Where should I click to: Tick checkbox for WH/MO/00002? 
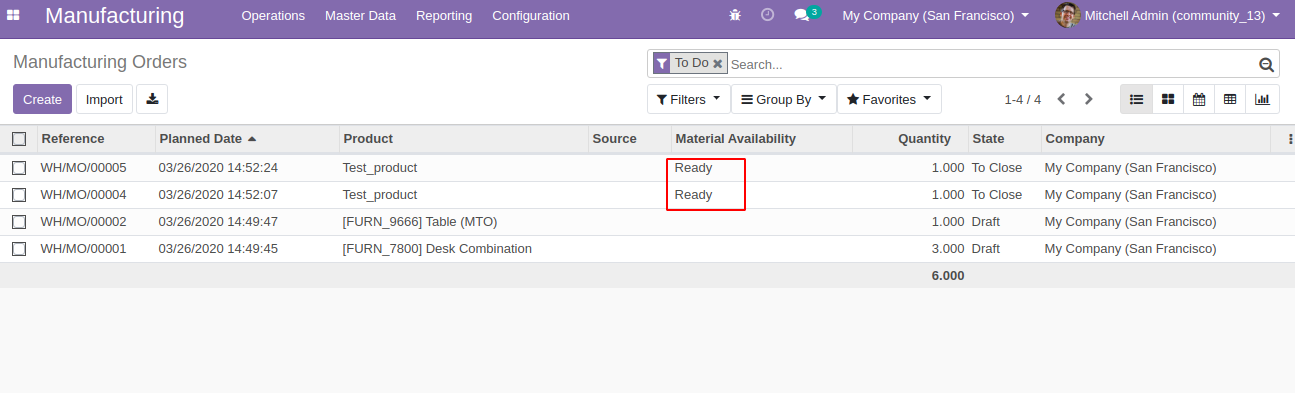[x=19, y=222]
